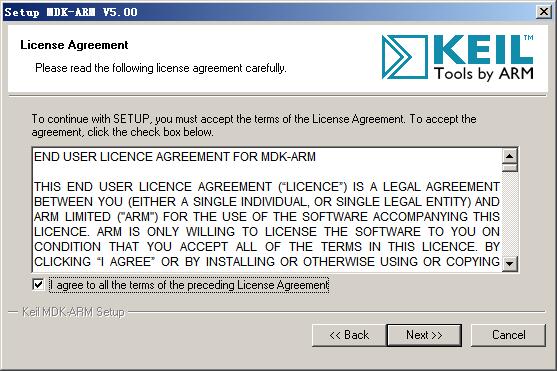Close the Setup MDK-ARM window
Screen dimensions: 557x371
(x=544, y=12)
